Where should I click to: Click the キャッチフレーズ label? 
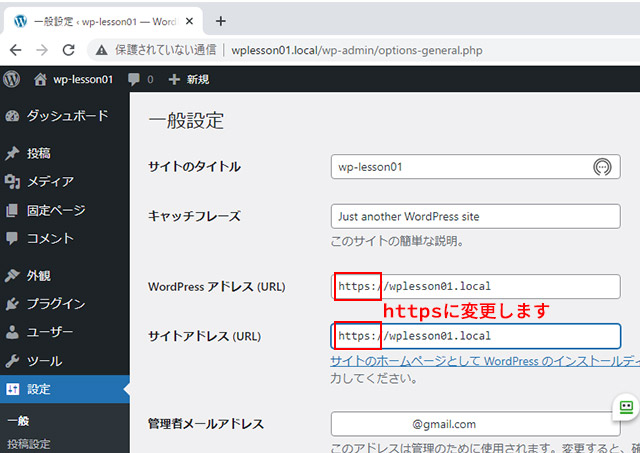click(x=195, y=216)
